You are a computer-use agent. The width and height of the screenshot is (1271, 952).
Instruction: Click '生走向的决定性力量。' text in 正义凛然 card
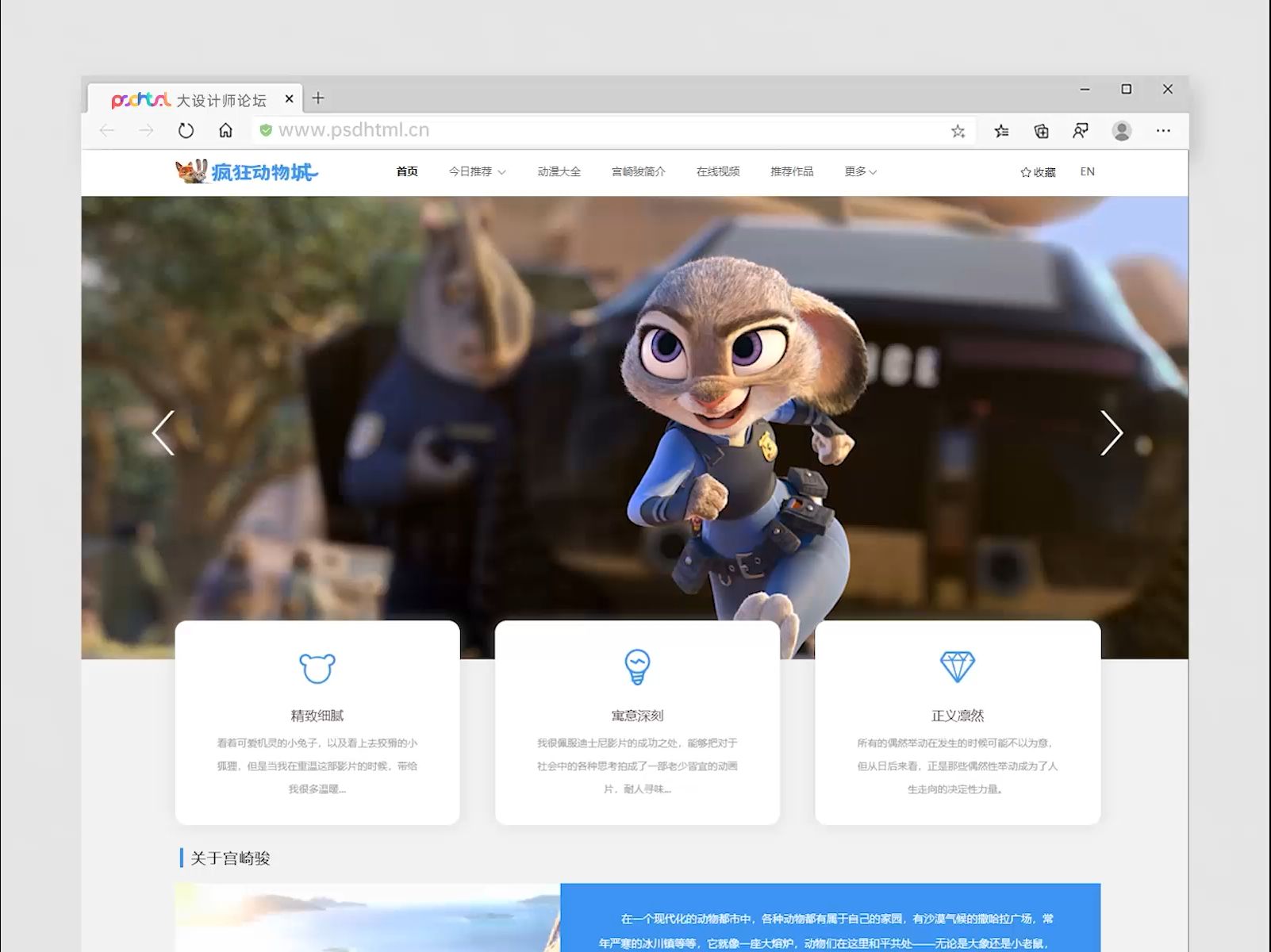pyautogui.click(x=955, y=789)
